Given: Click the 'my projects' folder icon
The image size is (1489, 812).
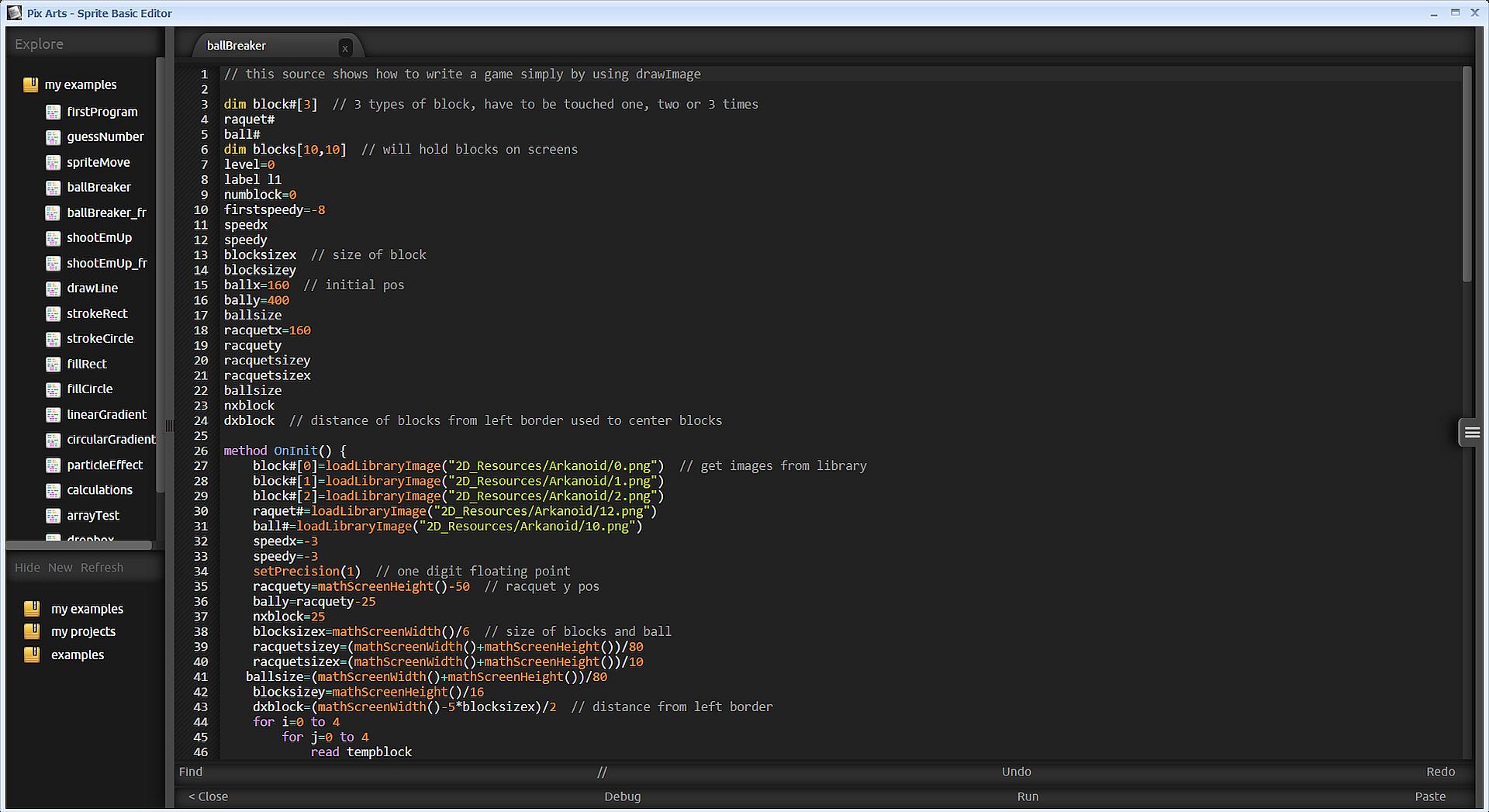Looking at the screenshot, I should tap(32, 631).
